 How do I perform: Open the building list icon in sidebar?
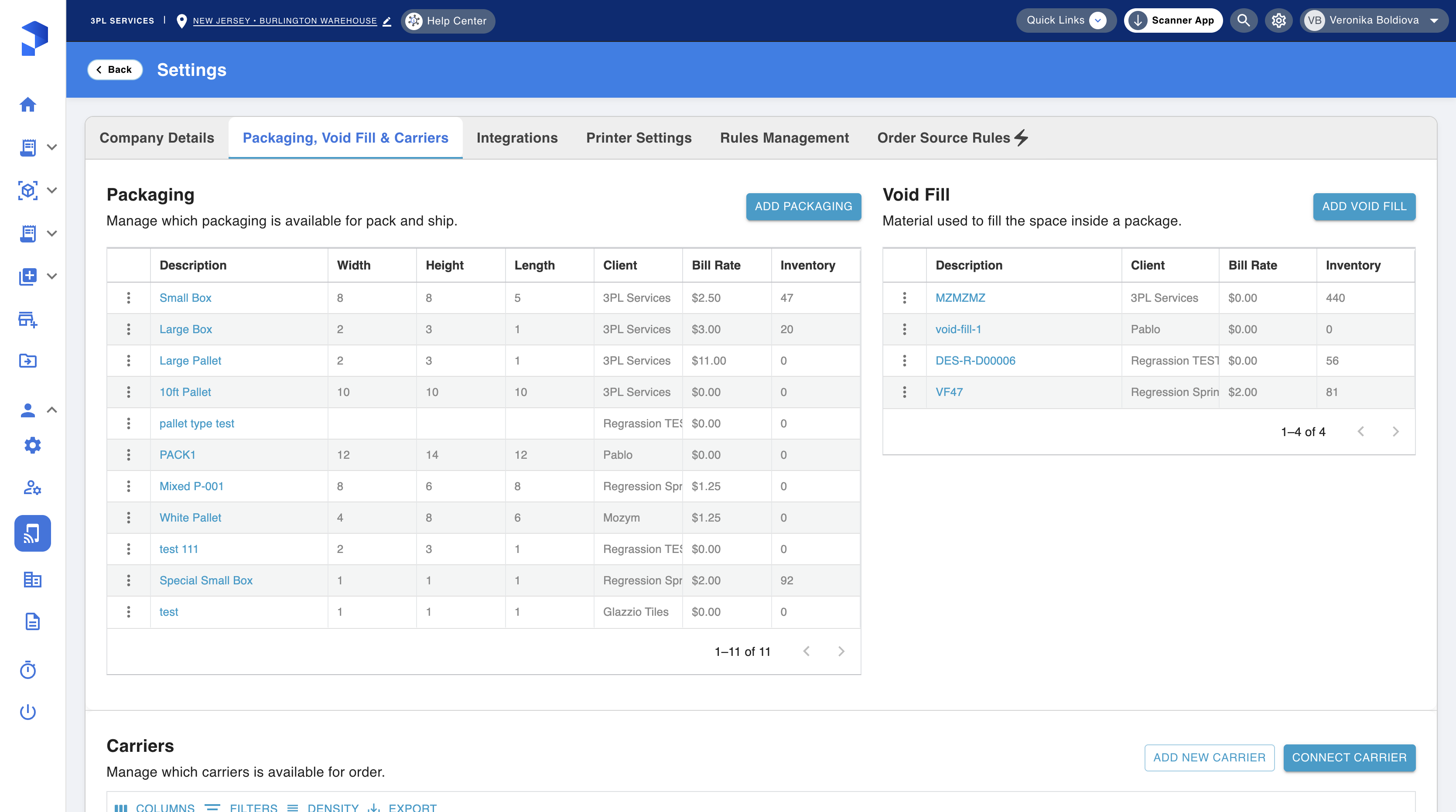[32, 580]
